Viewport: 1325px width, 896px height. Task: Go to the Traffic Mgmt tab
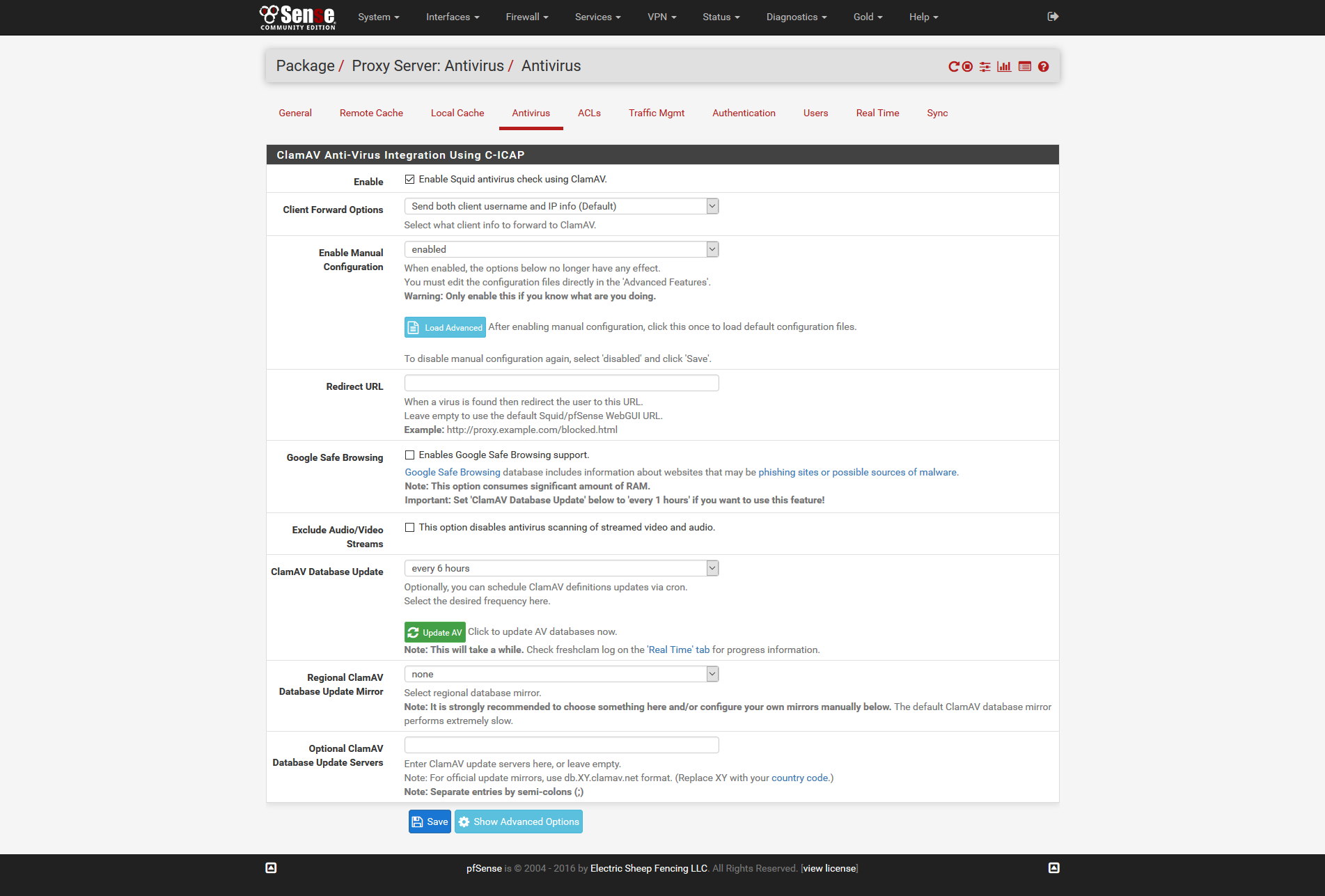pyautogui.click(x=657, y=113)
